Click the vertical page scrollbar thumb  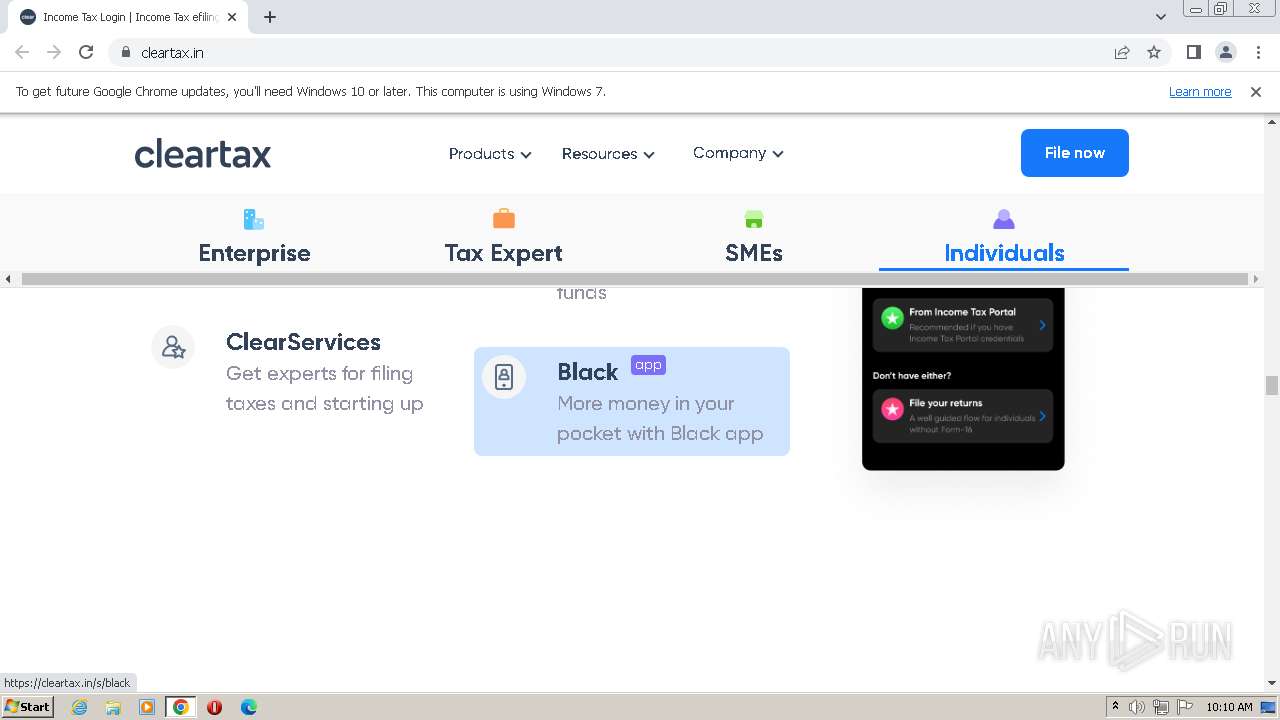click(1272, 386)
